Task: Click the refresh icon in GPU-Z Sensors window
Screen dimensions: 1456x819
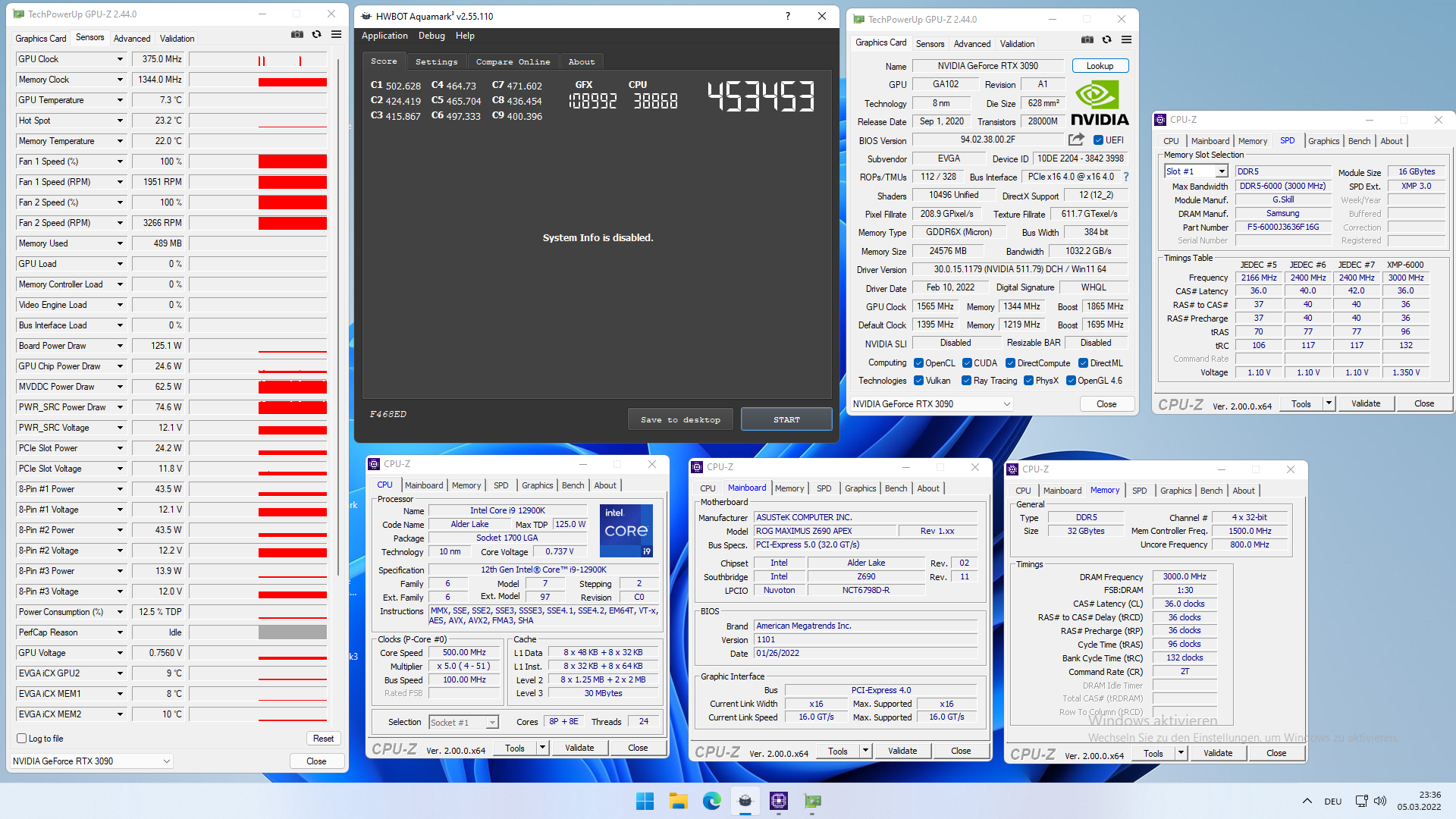Action: [x=317, y=35]
